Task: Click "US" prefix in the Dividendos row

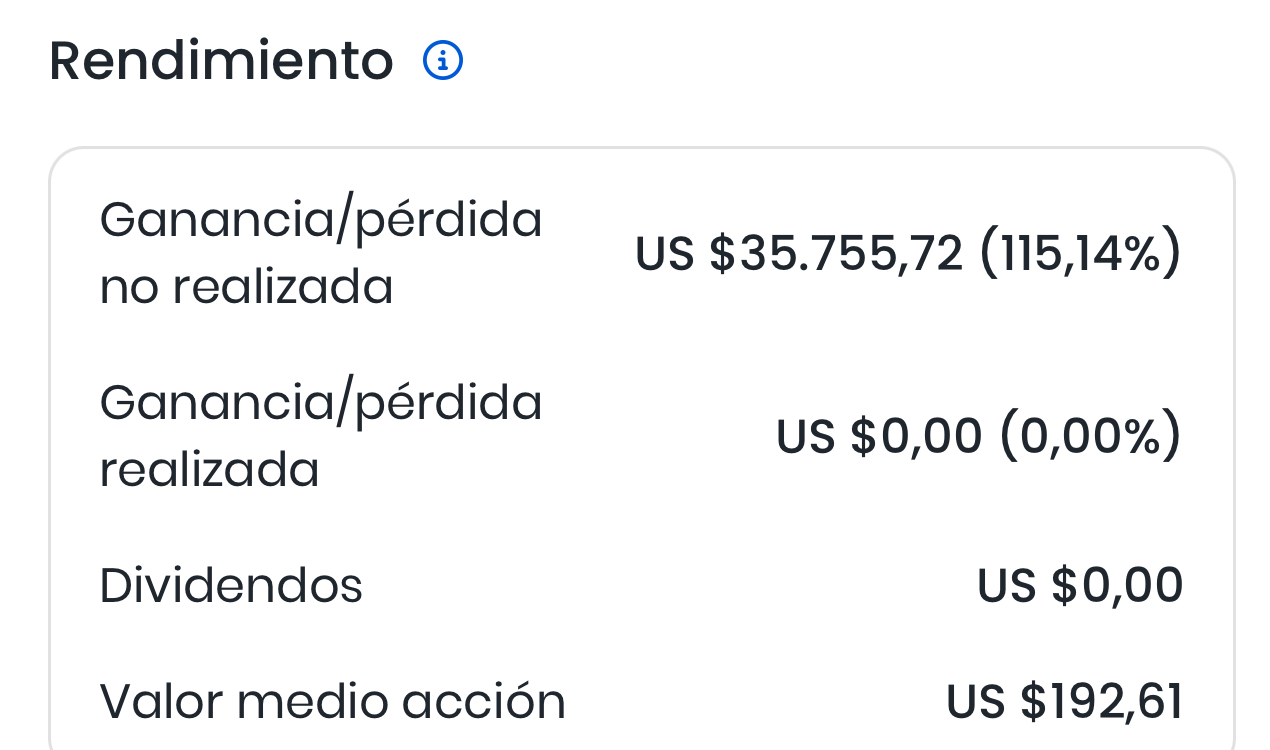Action: coord(1006,585)
